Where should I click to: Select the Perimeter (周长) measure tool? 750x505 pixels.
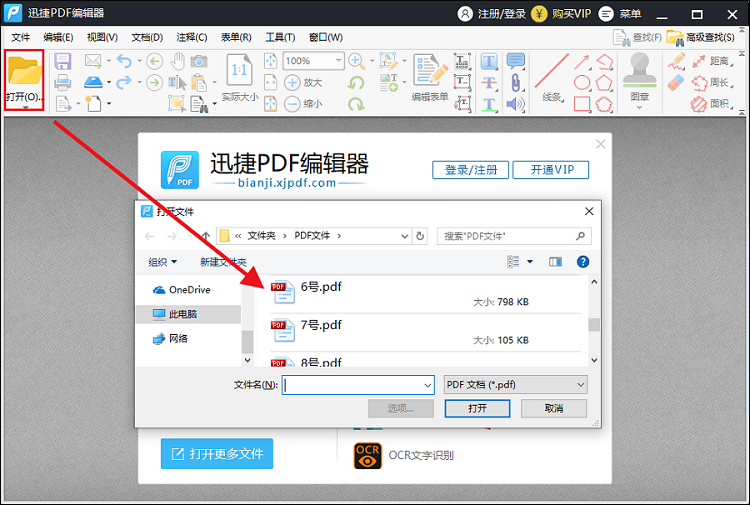pyautogui.click(x=712, y=83)
